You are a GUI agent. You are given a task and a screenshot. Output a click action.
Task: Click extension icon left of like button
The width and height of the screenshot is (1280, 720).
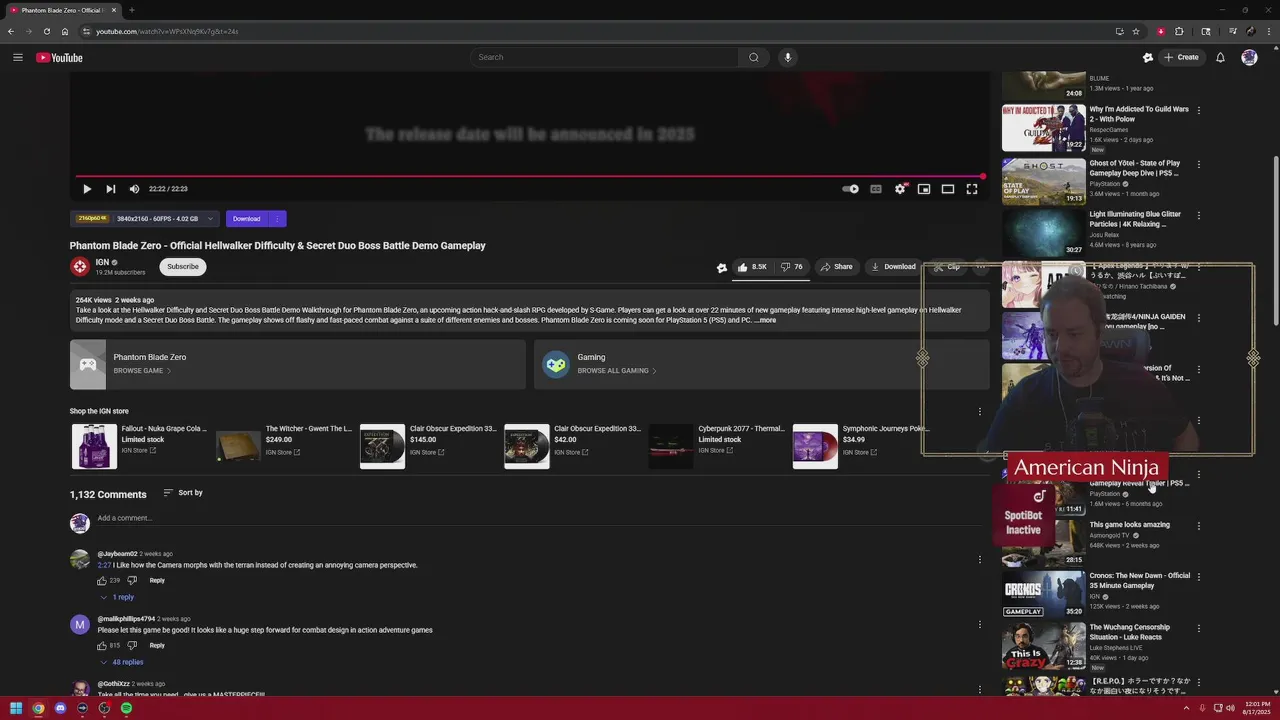coord(722,267)
